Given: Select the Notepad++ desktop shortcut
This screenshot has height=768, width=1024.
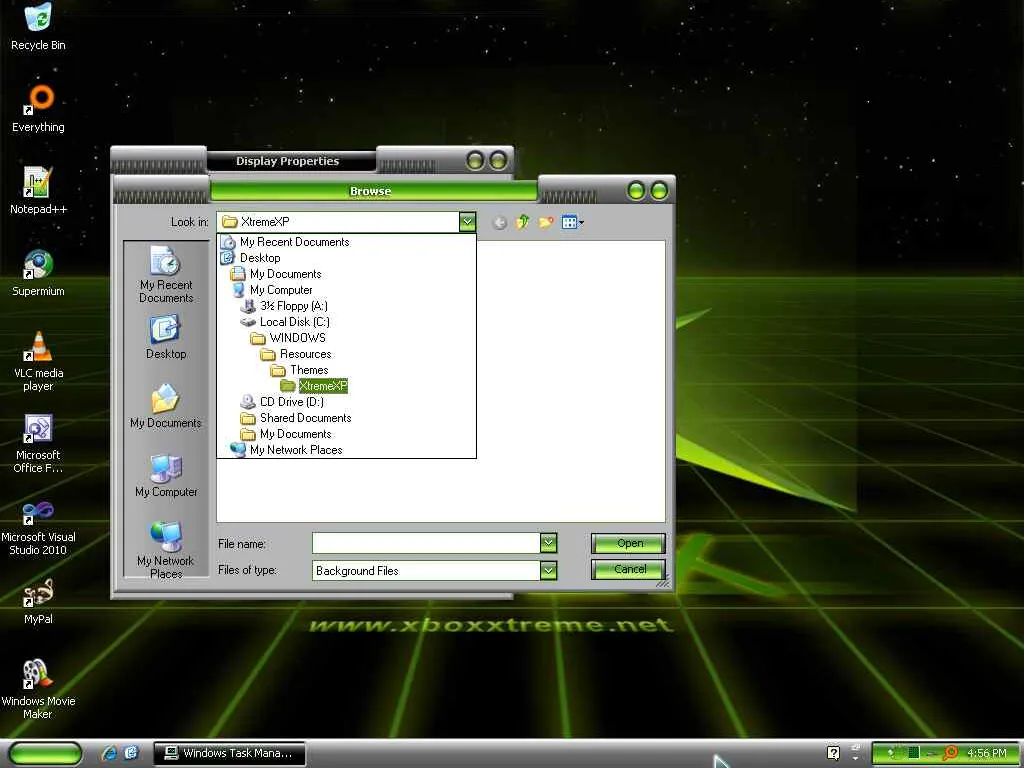Looking at the screenshot, I should [x=38, y=191].
